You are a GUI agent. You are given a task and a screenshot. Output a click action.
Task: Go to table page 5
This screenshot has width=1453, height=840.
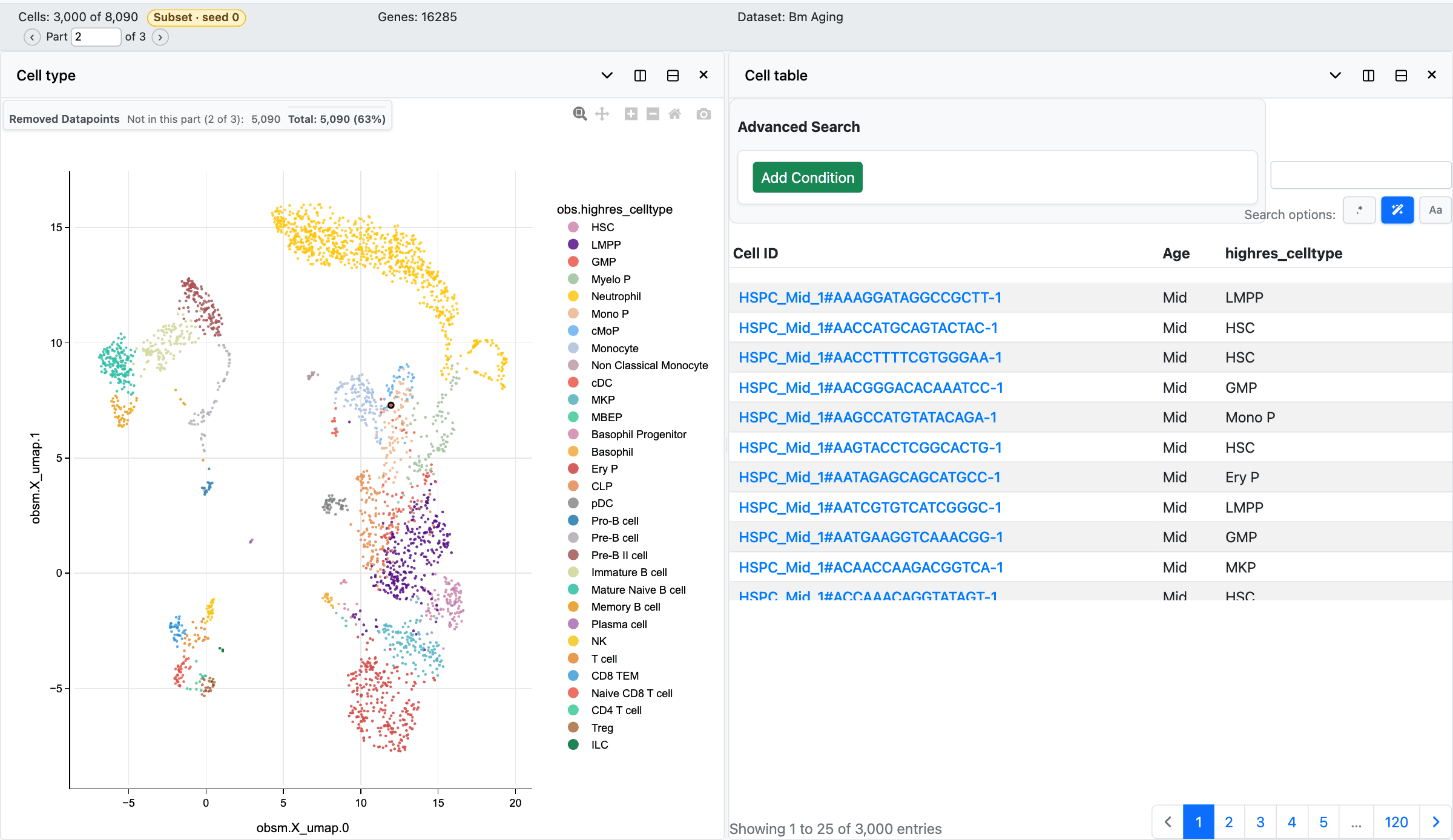pos(1323,822)
